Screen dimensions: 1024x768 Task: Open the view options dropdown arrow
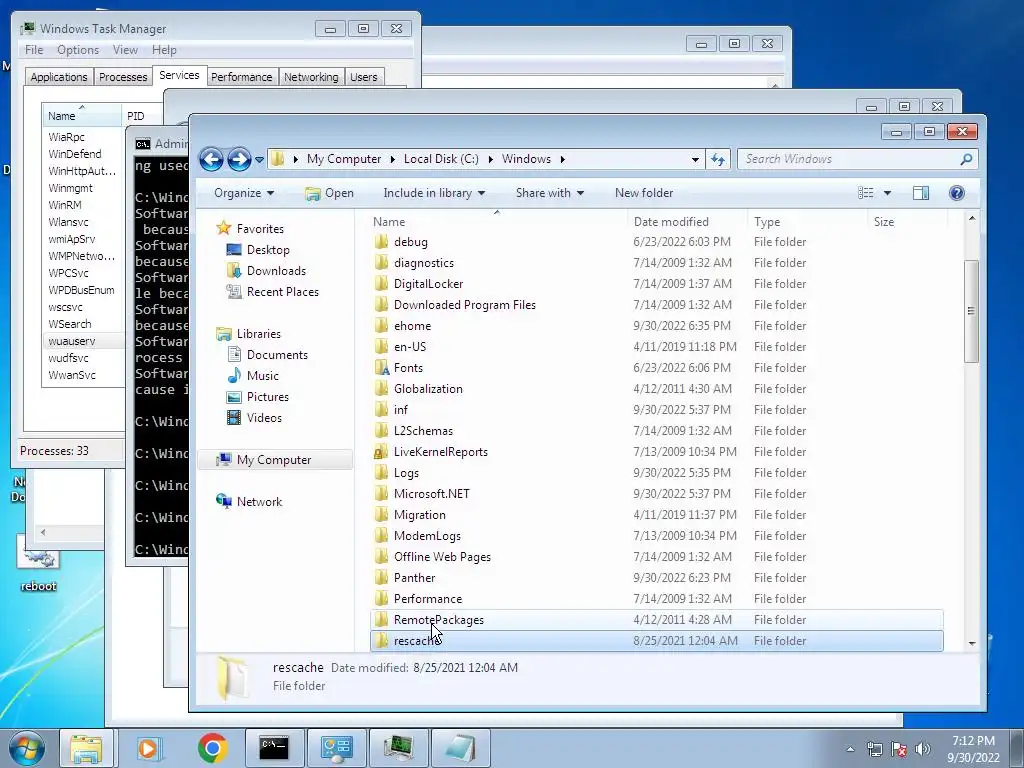coord(887,193)
